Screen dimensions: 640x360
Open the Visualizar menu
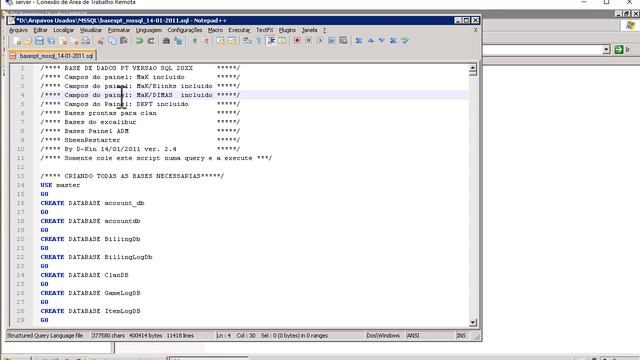[x=91, y=30]
